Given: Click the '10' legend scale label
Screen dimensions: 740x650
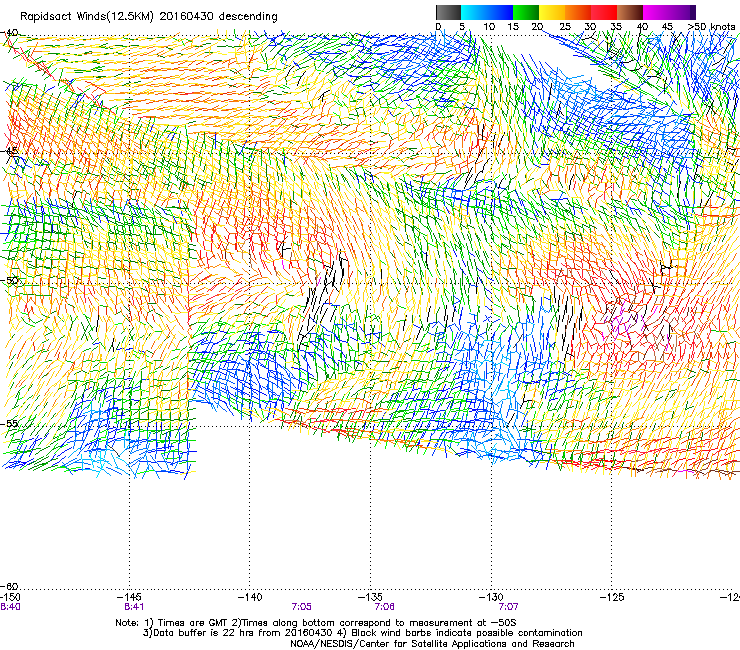Looking at the screenshot, I should 489,27.
